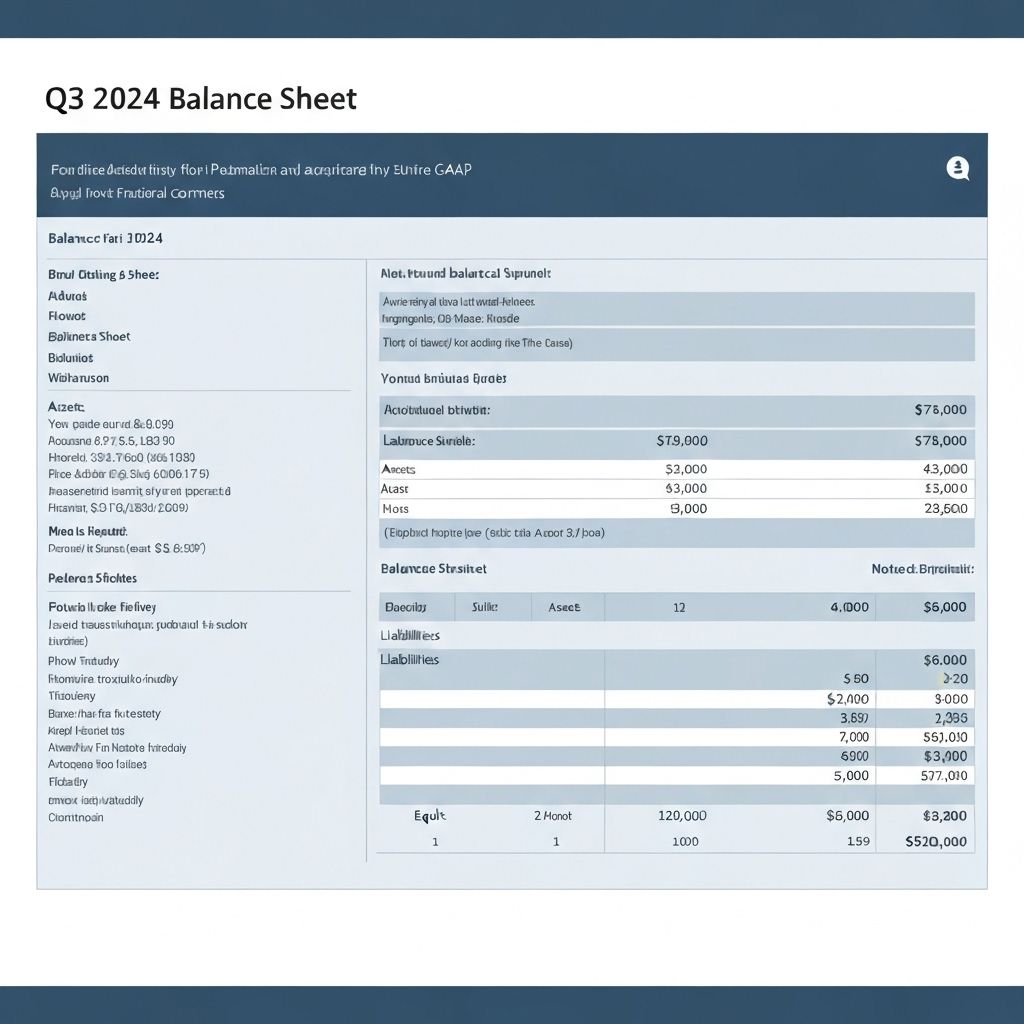Open the Tfiaoveny sidebar link
The image size is (1024, 1024).
pos(72,696)
